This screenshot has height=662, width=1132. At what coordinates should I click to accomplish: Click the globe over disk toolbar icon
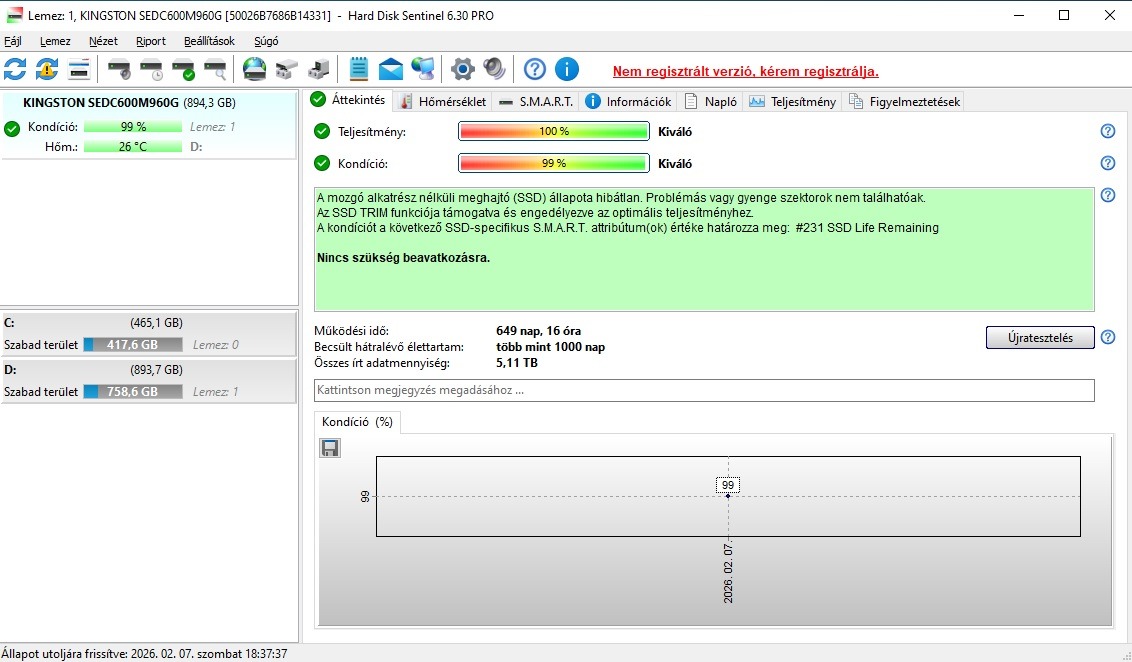coord(255,69)
